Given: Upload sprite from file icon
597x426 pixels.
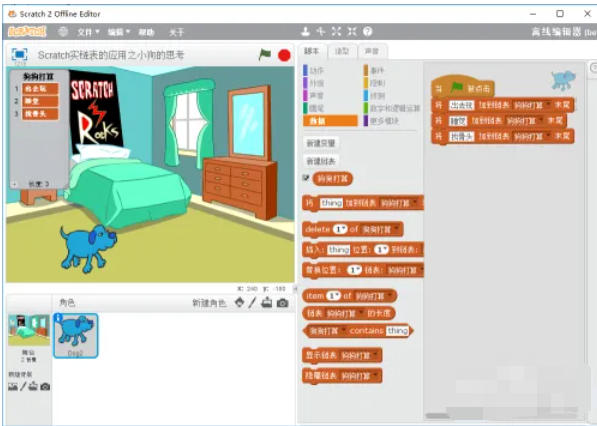Looking at the screenshot, I should coord(267,303).
